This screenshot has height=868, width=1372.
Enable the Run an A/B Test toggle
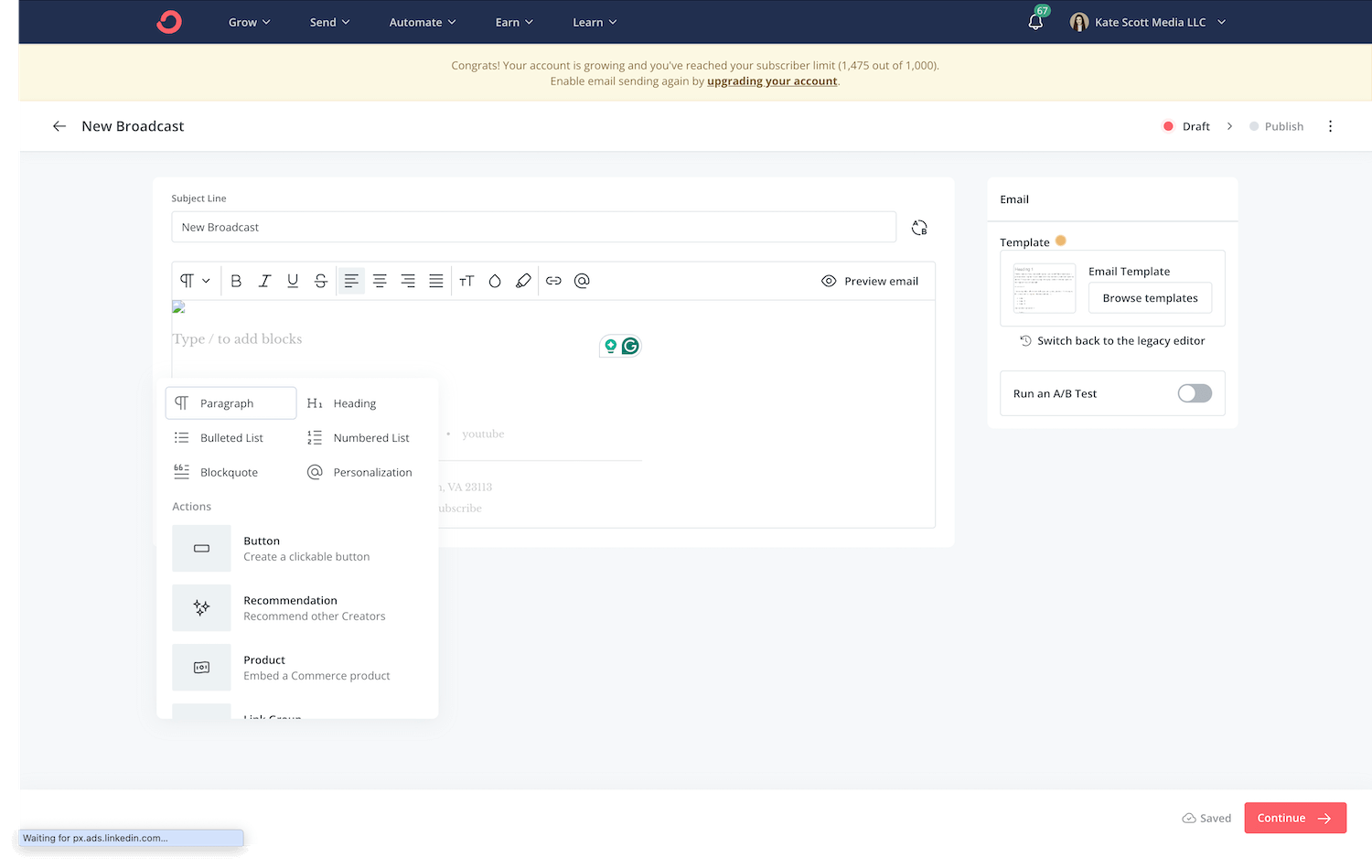(x=1195, y=392)
